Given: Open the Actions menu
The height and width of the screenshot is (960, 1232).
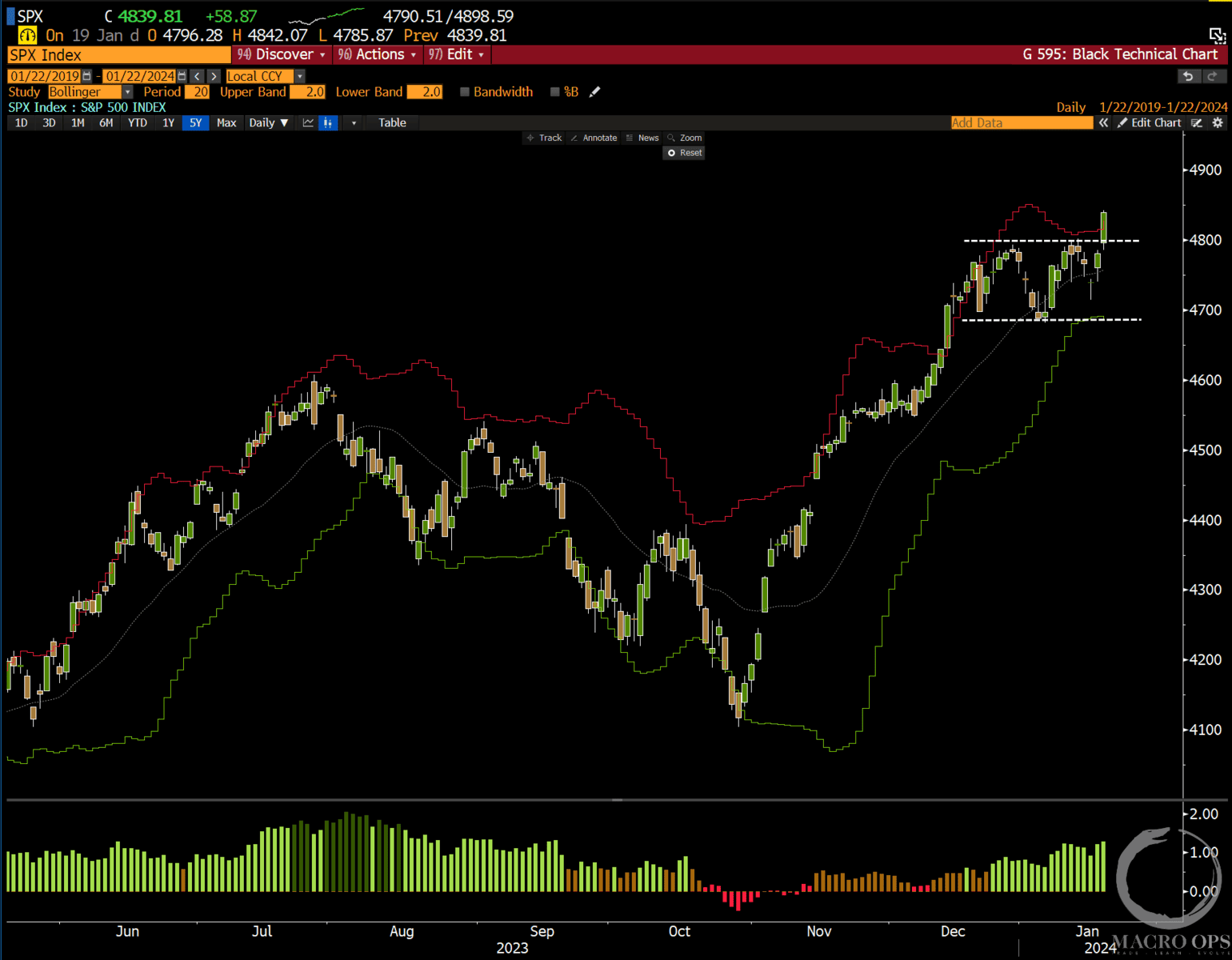Looking at the screenshot, I should point(378,54).
